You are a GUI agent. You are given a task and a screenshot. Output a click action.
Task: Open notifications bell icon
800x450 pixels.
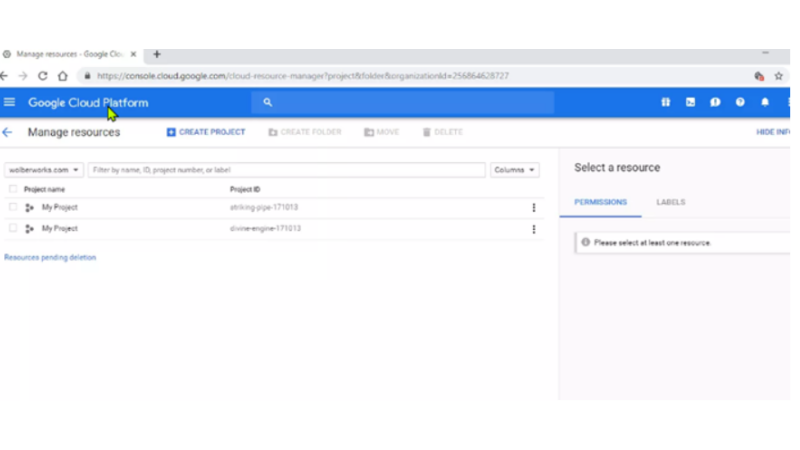(x=765, y=103)
